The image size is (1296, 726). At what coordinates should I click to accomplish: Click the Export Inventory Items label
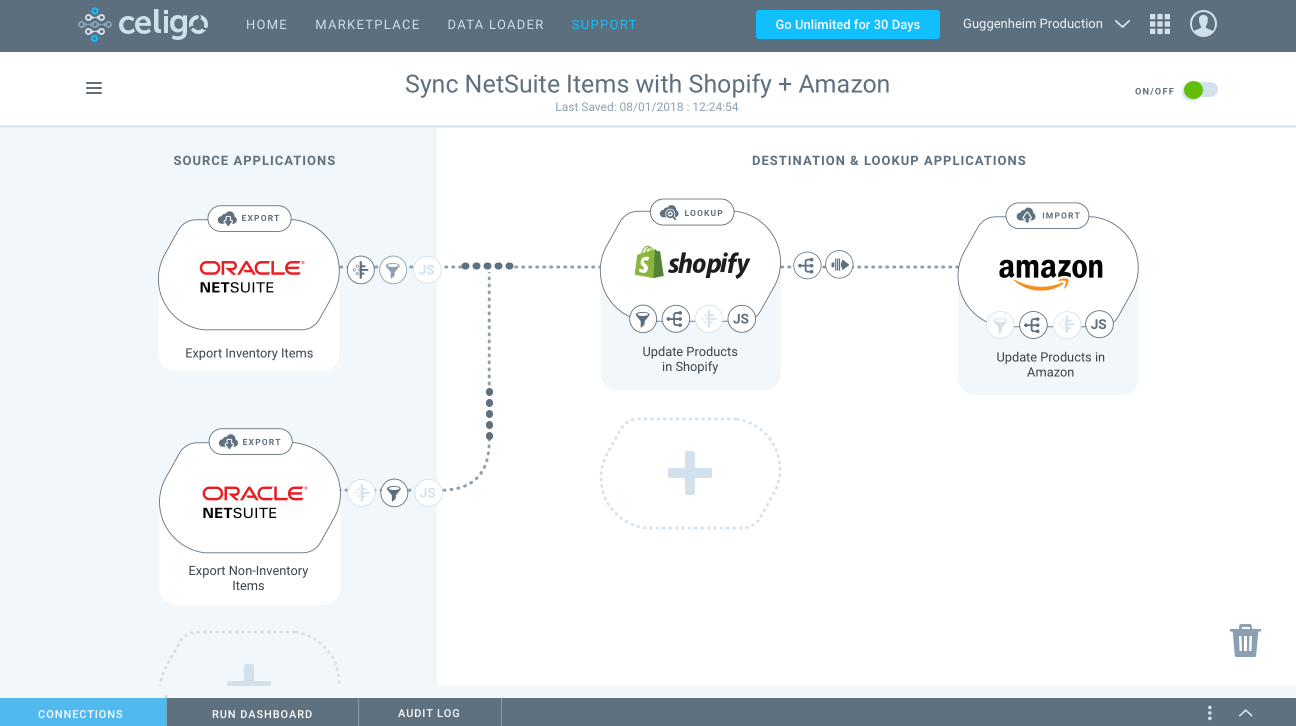(249, 353)
